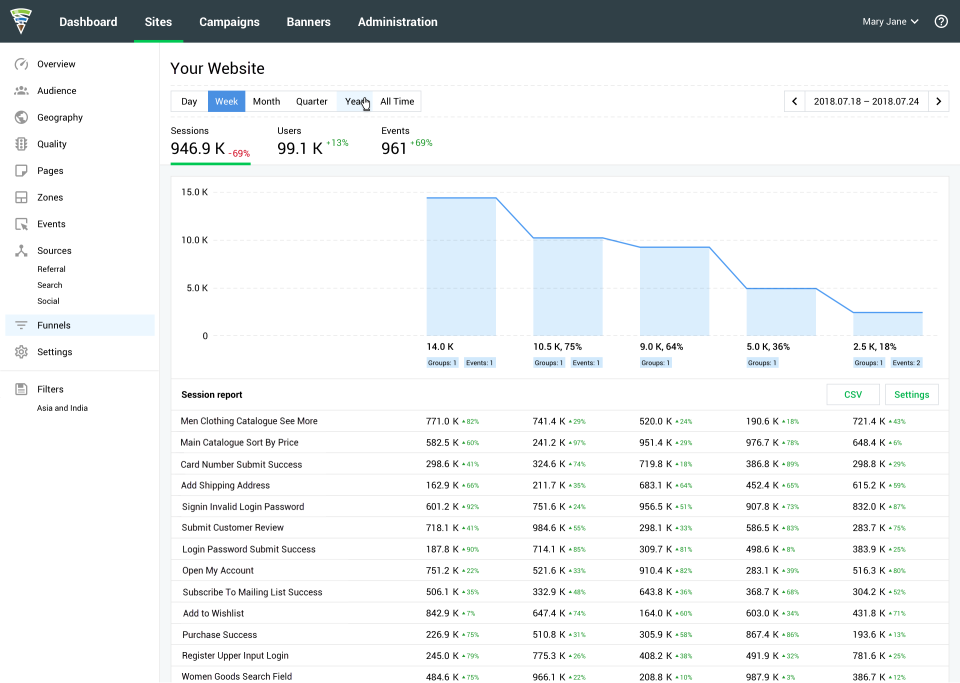The height and width of the screenshot is (683, 960).
Task: Set the period toggle to Month
Action: point(266,101)
